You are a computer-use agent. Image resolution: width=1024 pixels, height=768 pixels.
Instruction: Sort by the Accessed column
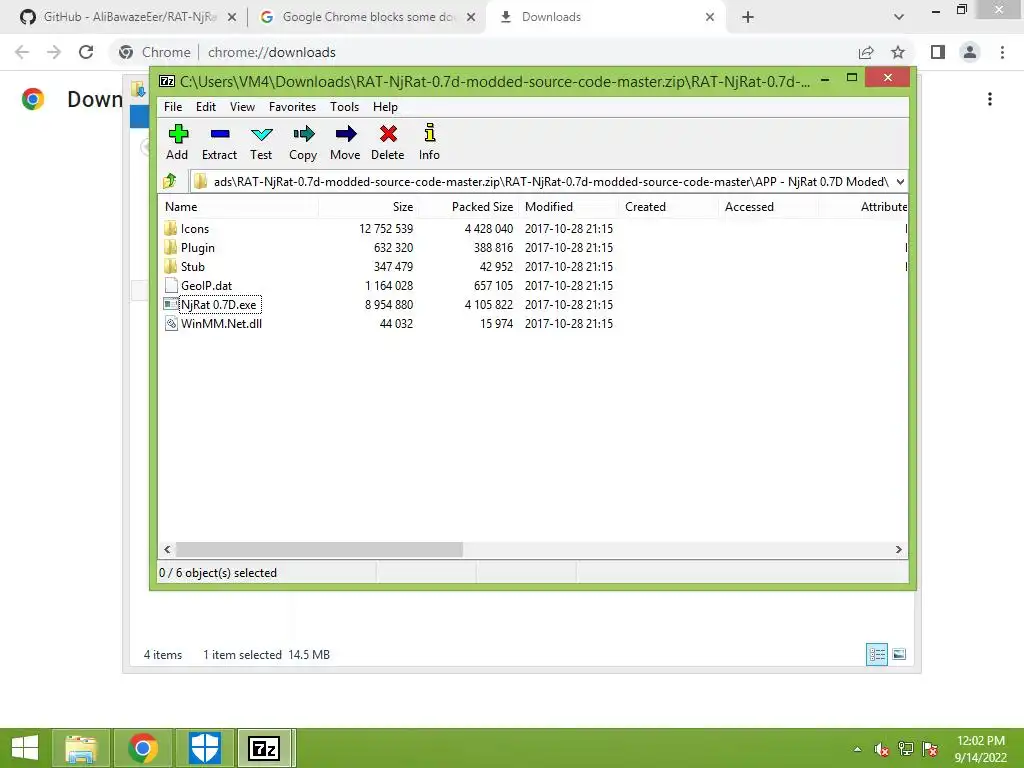tap(768, 207)
